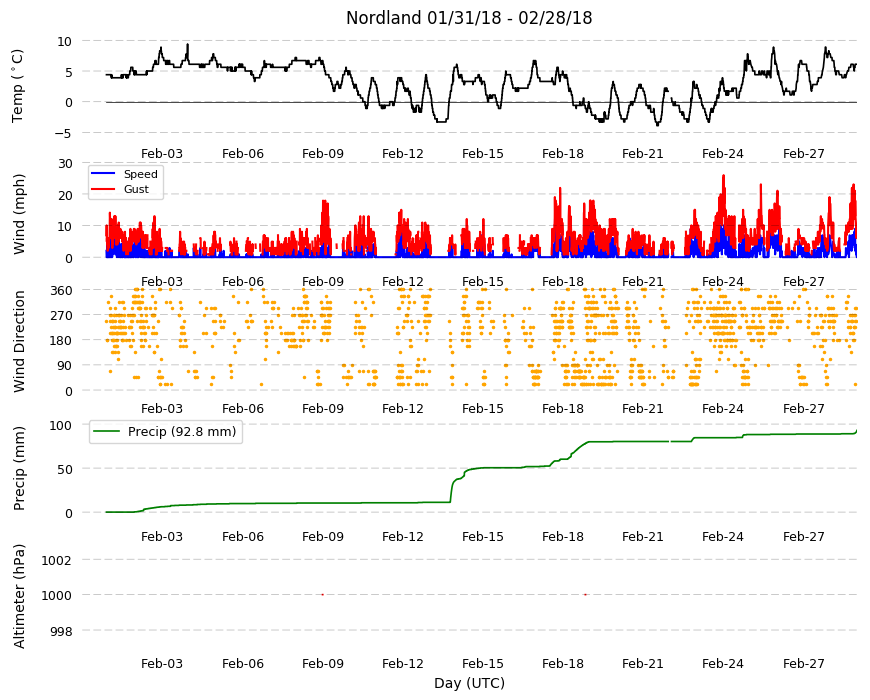Image resolution: width=870 pixels, height=700 pixels.
Task: Click the 1002 tick on the altimeter axis
Action: [x=57, y=560]
